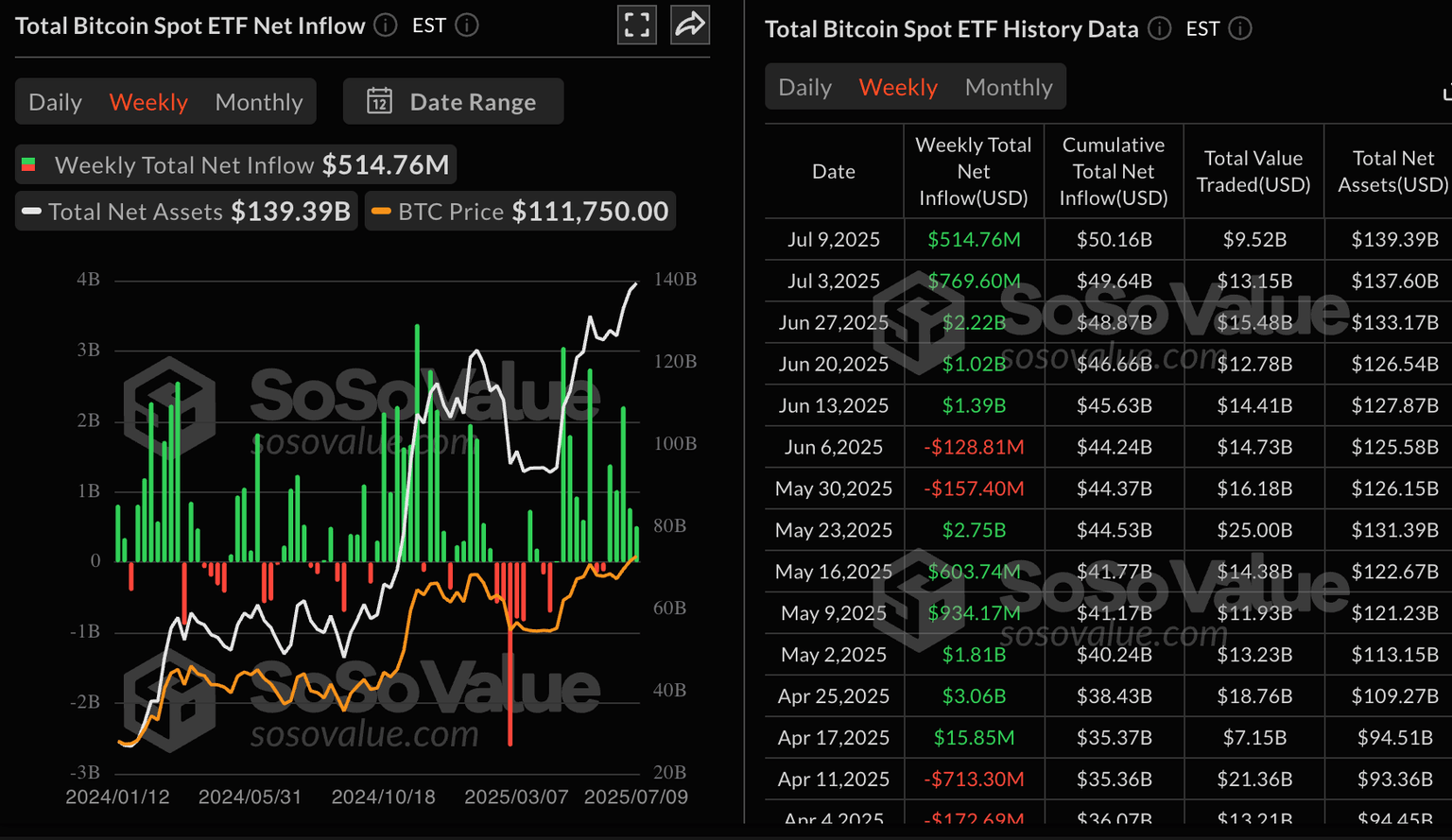Click the Weekly Total Net Inflow column header

click(973, 171)
